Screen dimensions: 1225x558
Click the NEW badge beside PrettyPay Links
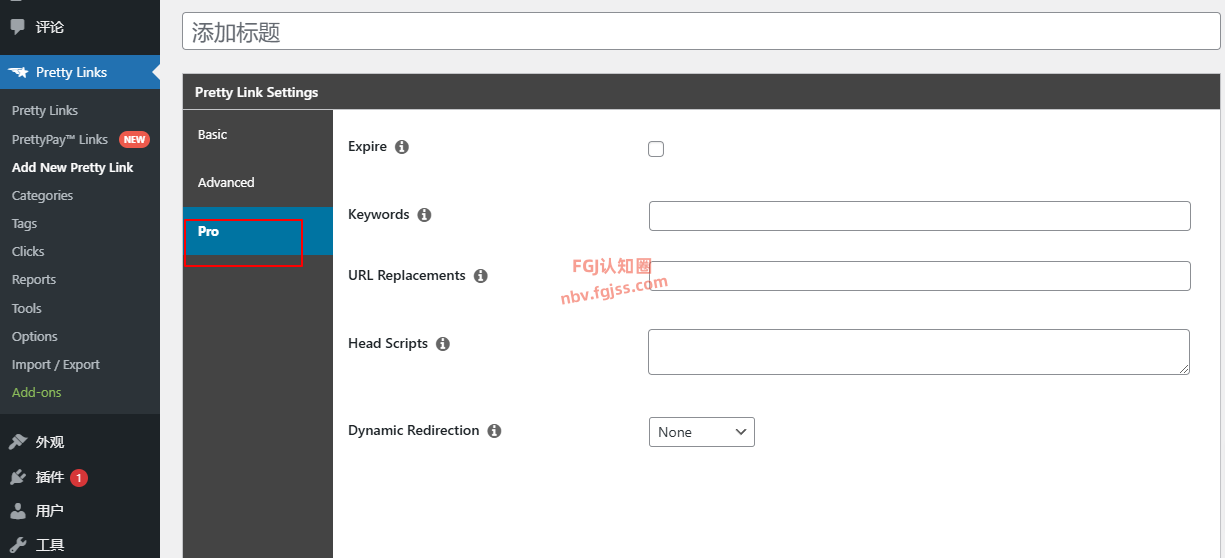tap(135, 139)
